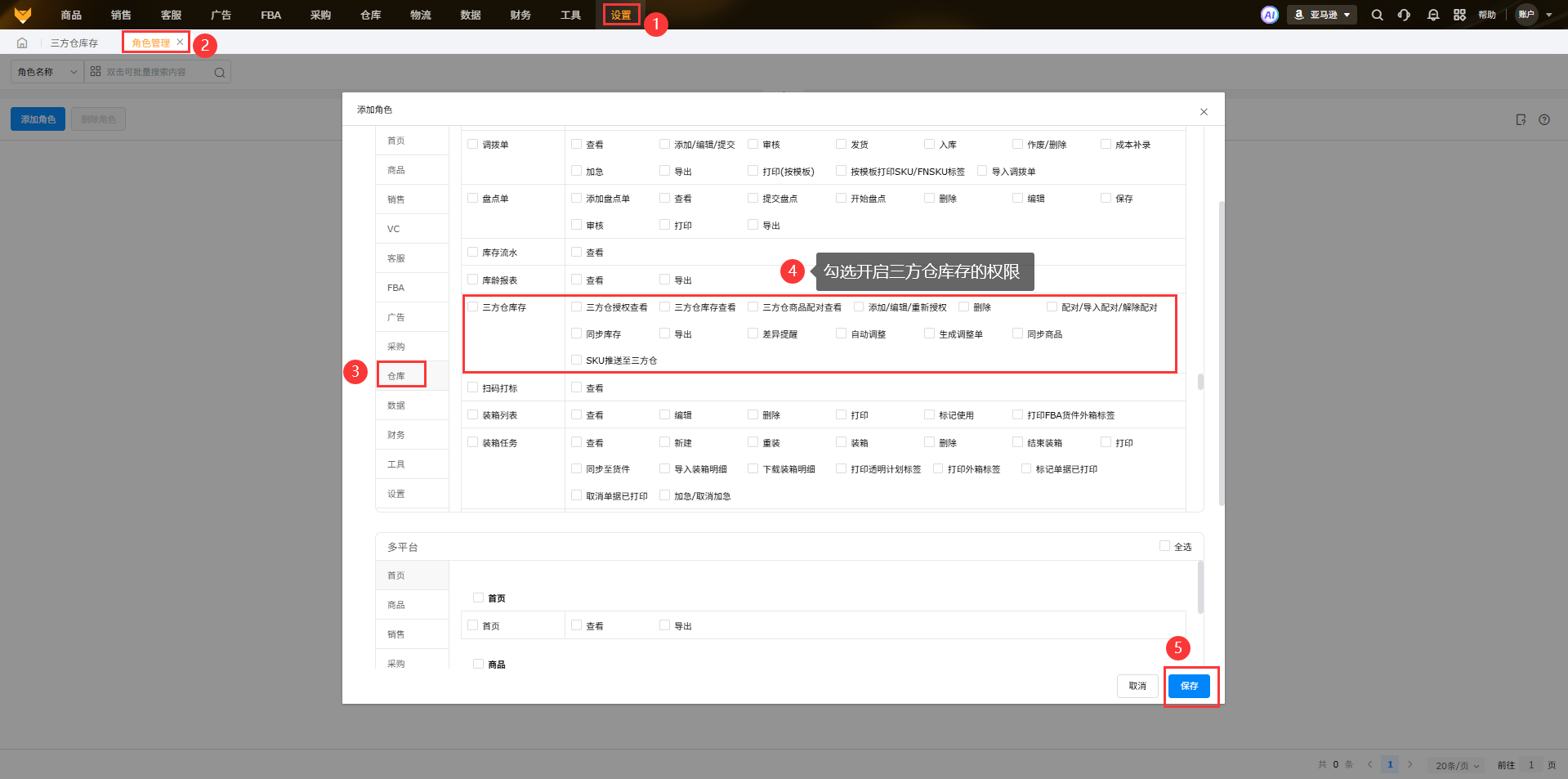The height and width of the screenshot is (779, 1568).
Task: Click the home icon in tab bar
Action: coord(22,43)
